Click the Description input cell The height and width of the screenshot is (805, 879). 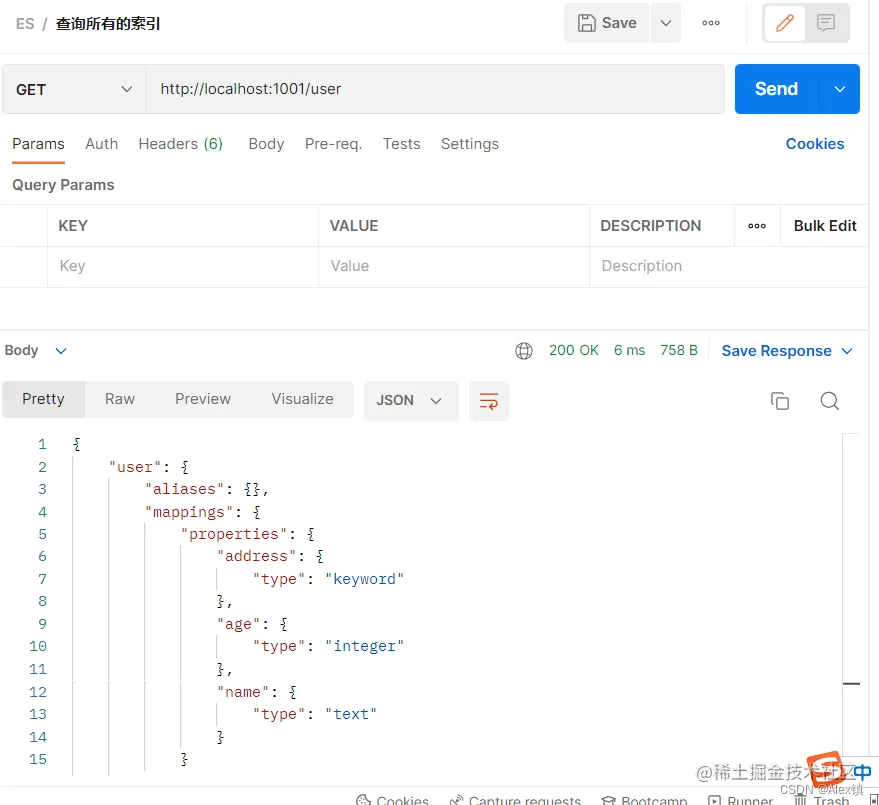pos(729,266)
